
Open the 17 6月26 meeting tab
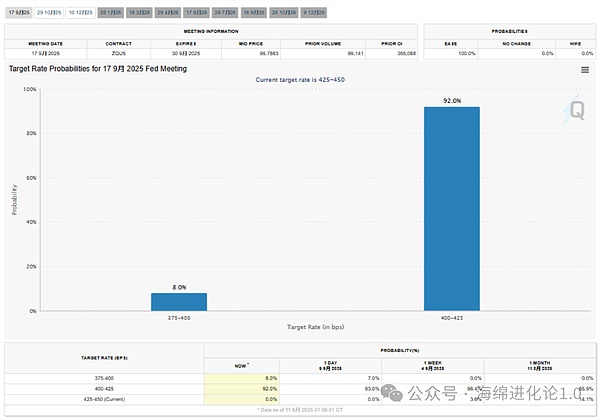point(197,13)
